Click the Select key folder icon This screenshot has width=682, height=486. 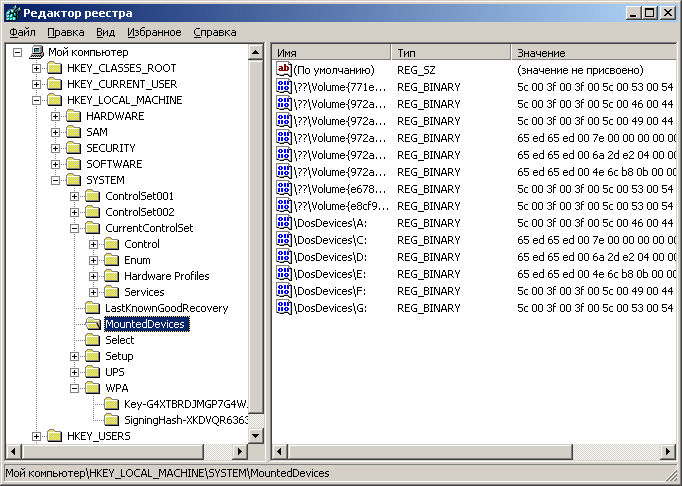click(93, 340)
